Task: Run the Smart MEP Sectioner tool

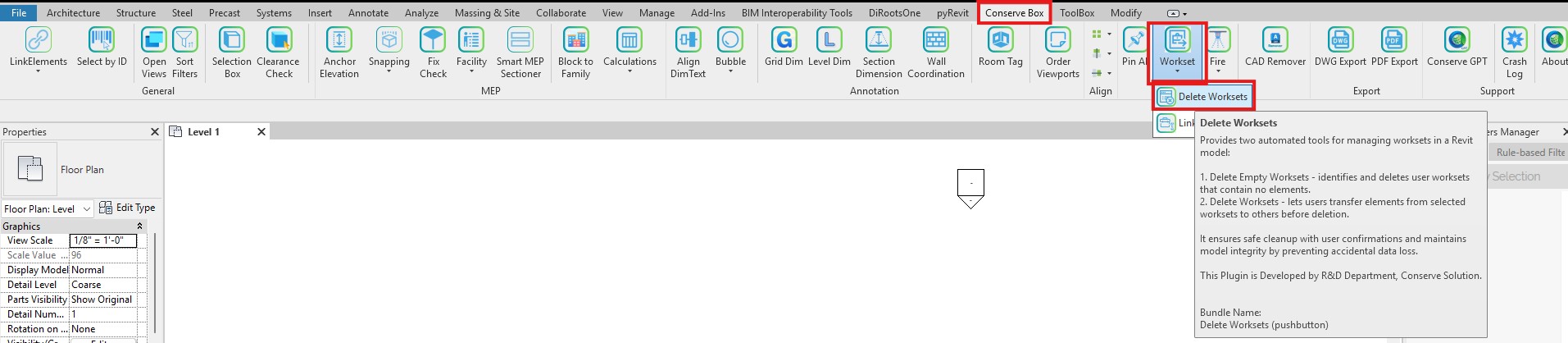Action: point(520,41)
